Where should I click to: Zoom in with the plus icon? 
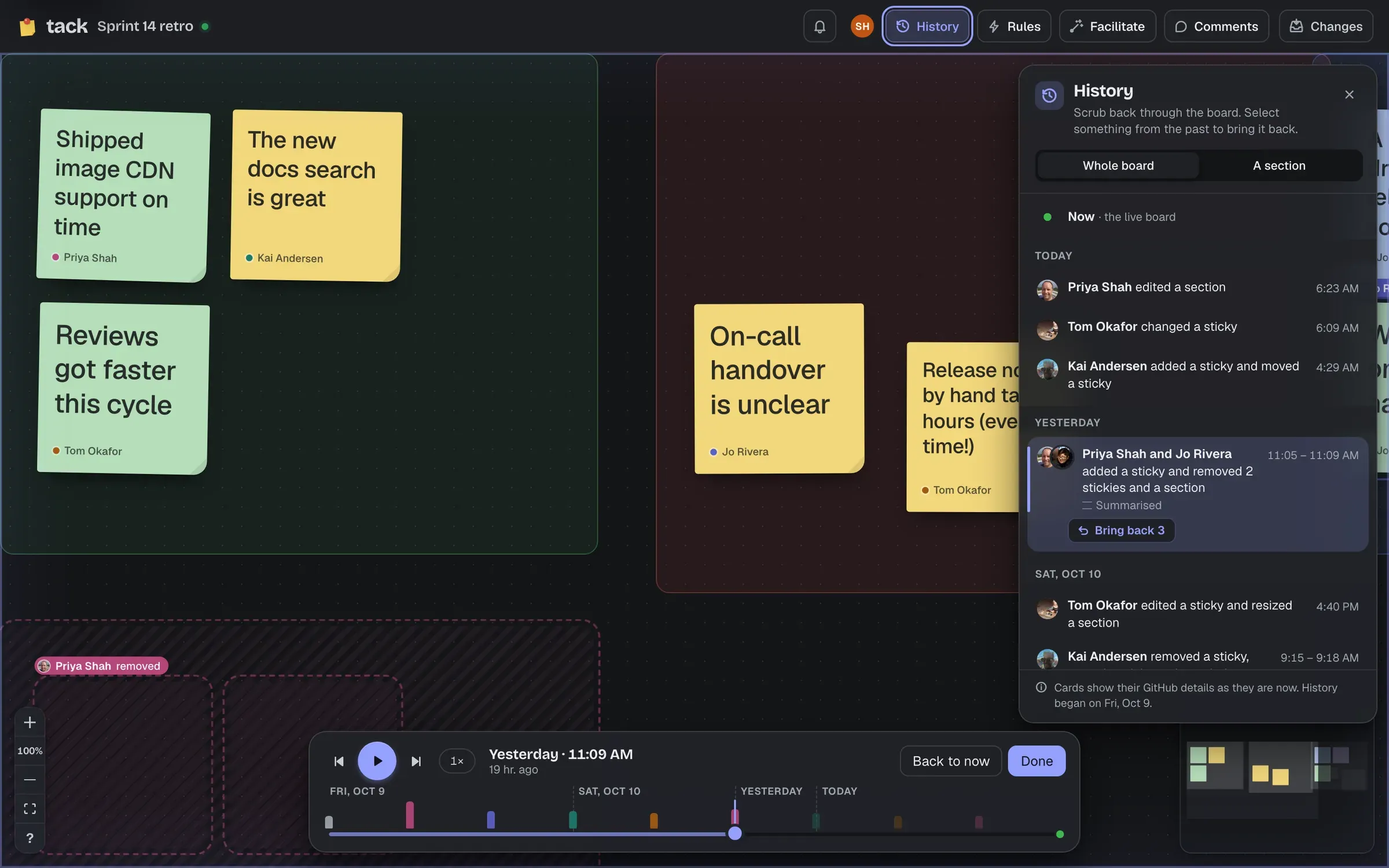pyautogui.click(x=30, y=722)
